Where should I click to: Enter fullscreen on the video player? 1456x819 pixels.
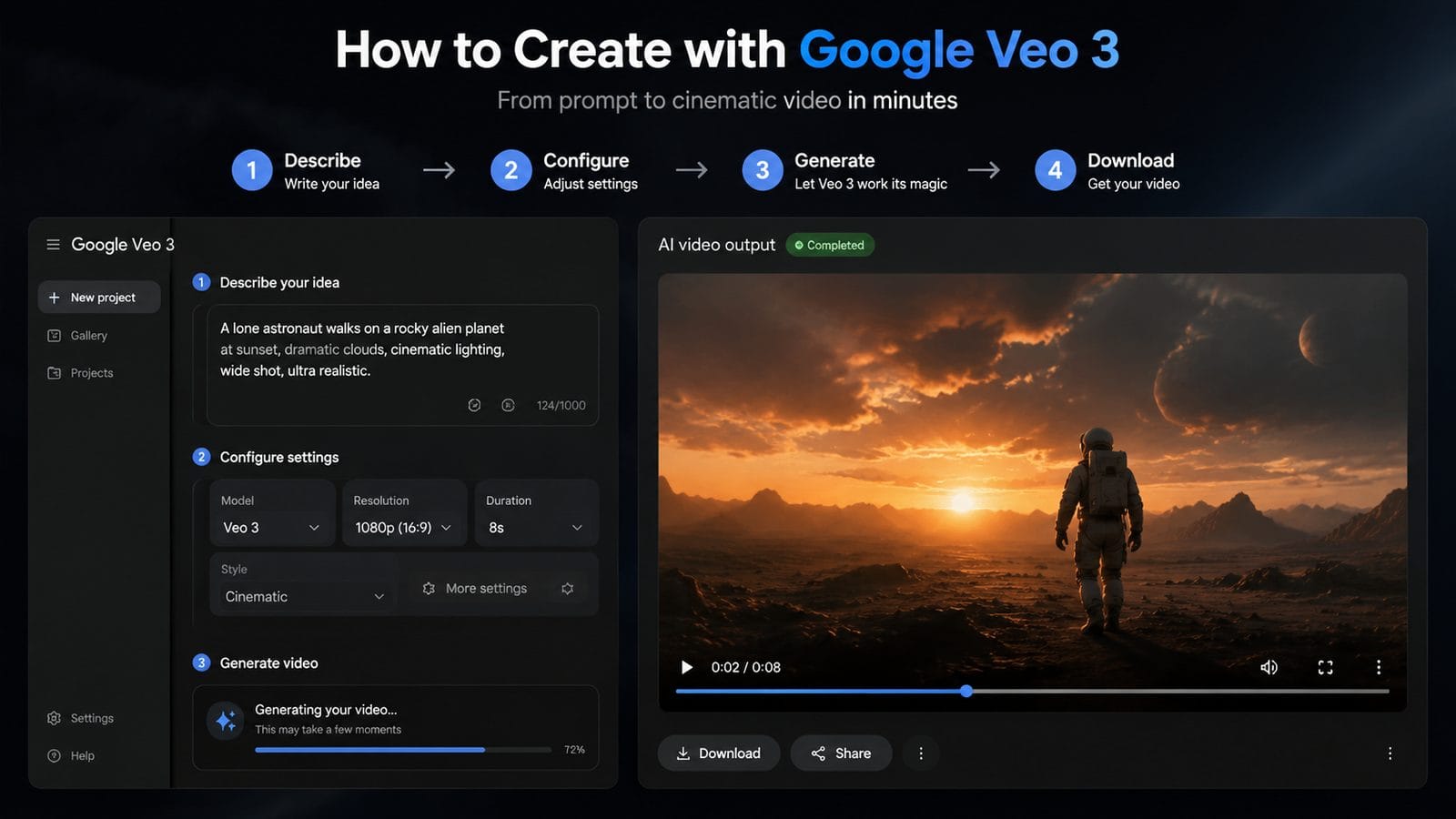coord(1325,667)
